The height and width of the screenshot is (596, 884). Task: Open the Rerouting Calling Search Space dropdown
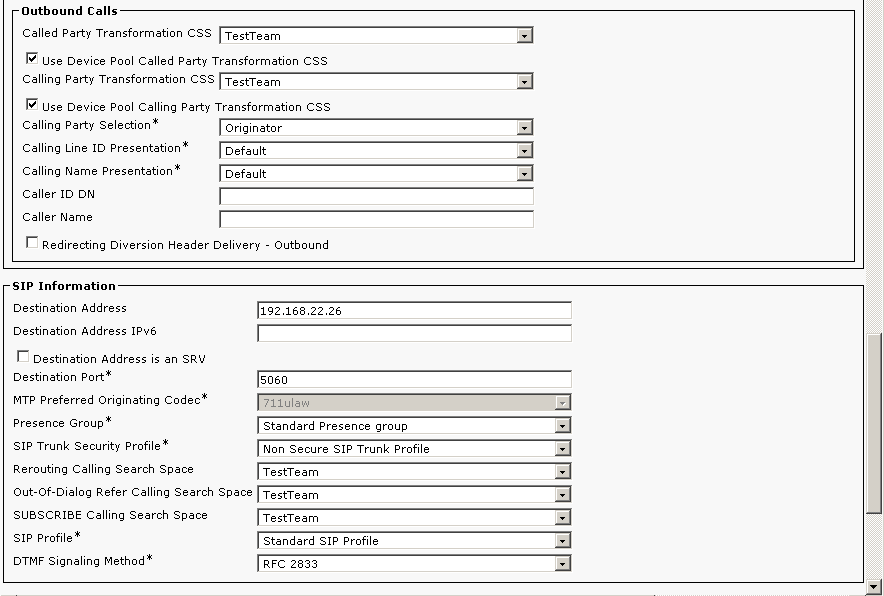click(414, 472)
